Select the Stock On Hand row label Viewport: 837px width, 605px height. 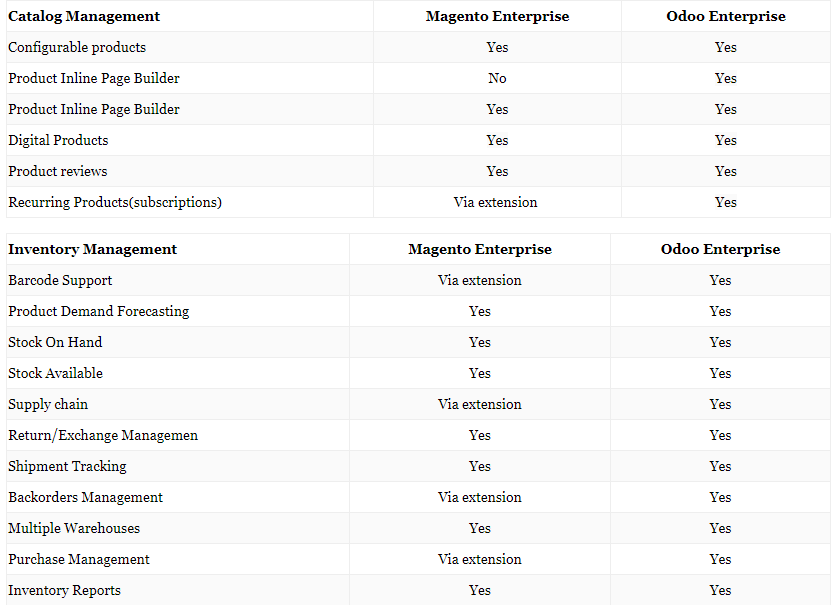[55, 342]
